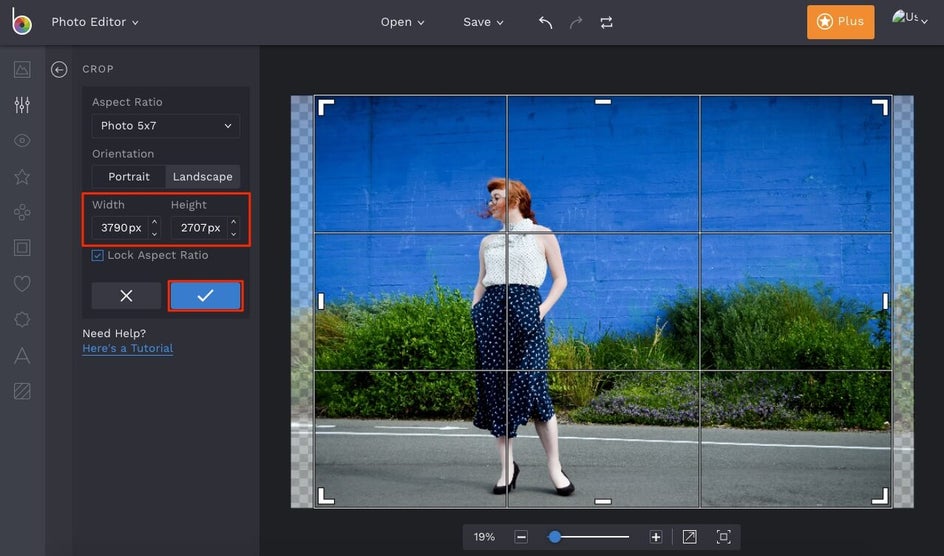The width and height of the screenshot is (944, 556).
Task: Select Landscape orientation
Action: (x=202, y=177)
